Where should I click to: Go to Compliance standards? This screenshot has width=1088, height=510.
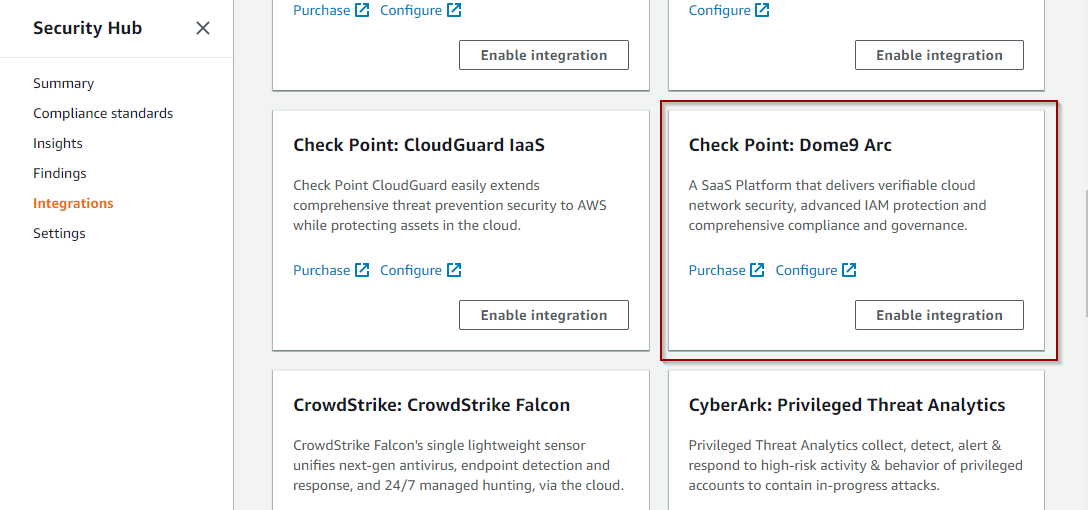pyautogui.click(x=103, y=113)
